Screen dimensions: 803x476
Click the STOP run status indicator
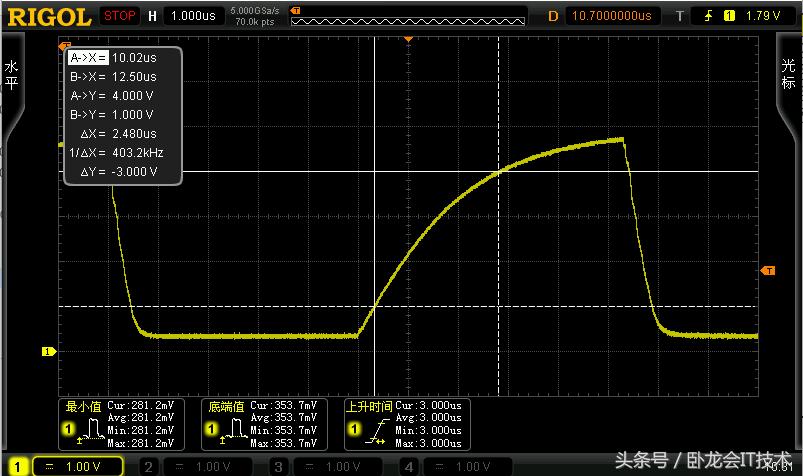119,16
